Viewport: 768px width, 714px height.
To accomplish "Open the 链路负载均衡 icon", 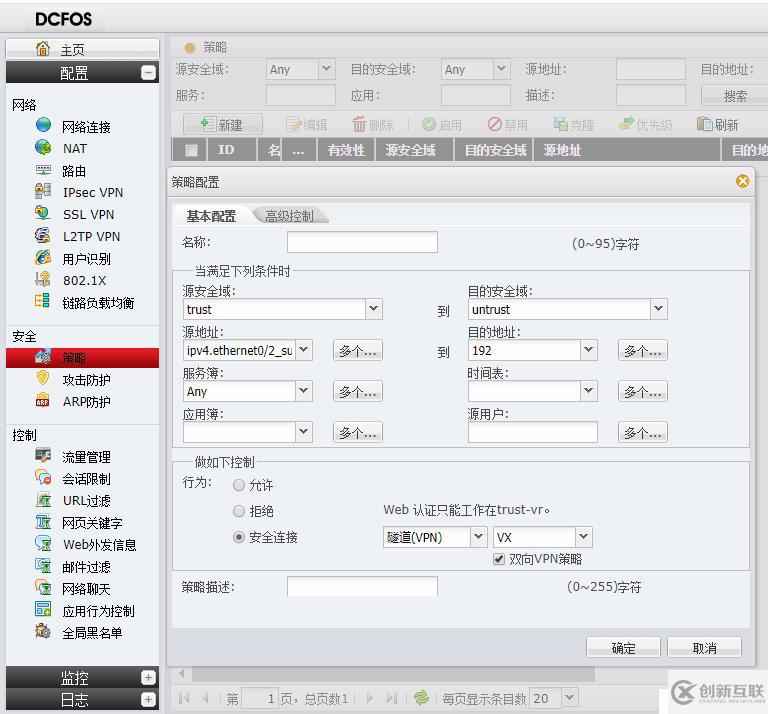I will [43, 301].
